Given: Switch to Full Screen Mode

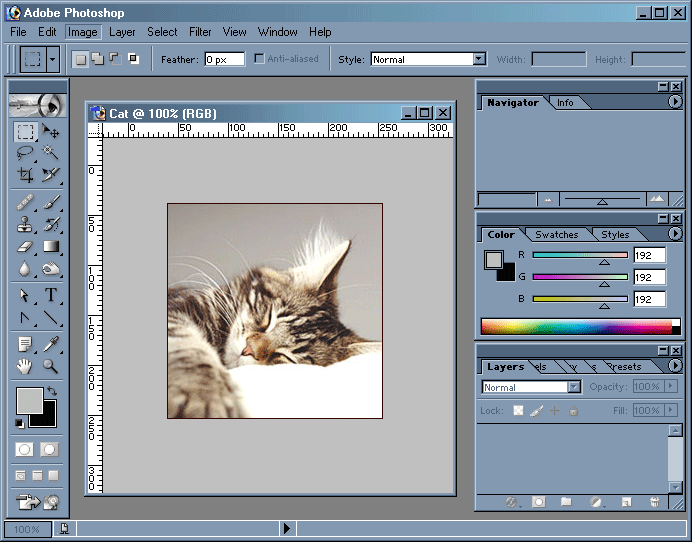Looking at the screenshot, I should [x=53, y=475].
